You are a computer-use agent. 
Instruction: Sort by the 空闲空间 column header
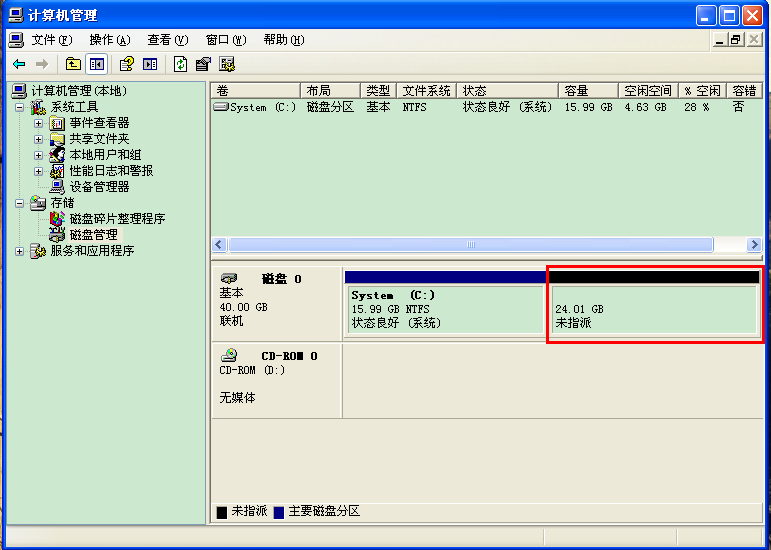[649, 90]
